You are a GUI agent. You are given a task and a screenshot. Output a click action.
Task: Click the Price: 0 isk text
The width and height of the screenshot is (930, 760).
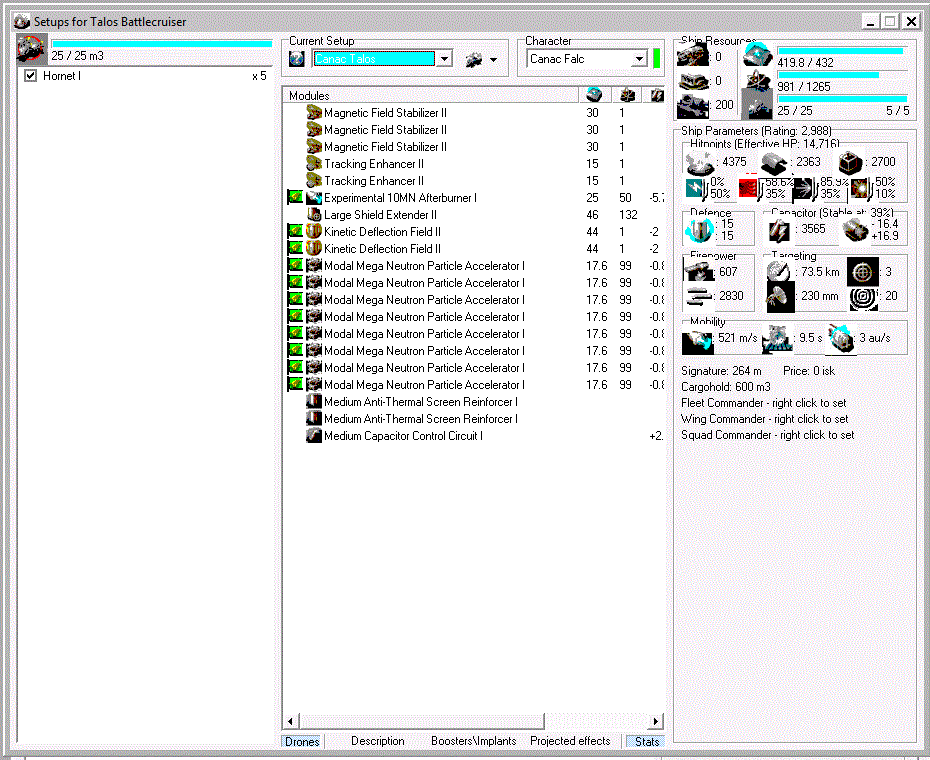(x=809, y=371)
